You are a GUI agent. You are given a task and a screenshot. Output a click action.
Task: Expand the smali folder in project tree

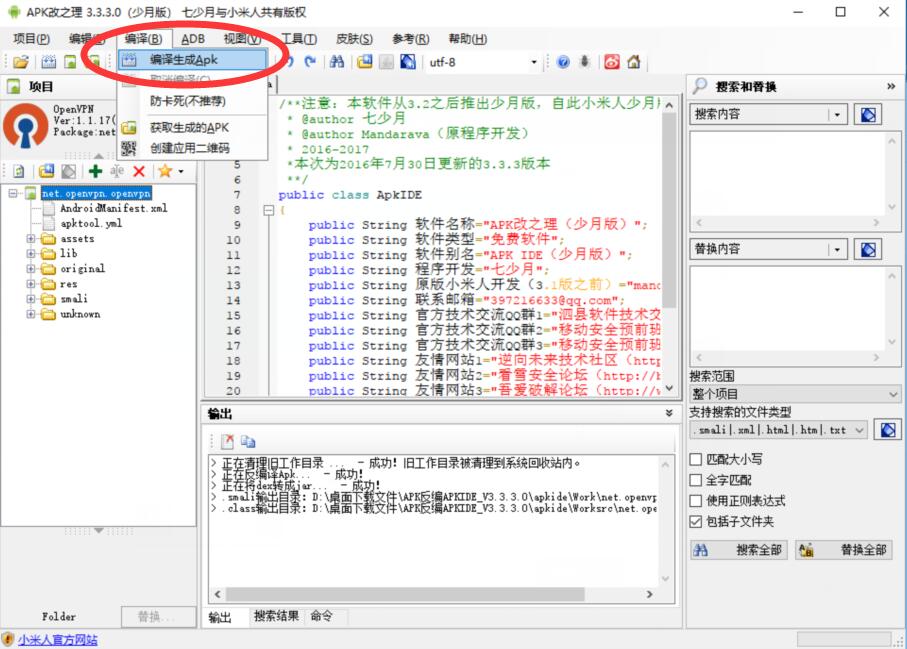(x=31, y=299)
